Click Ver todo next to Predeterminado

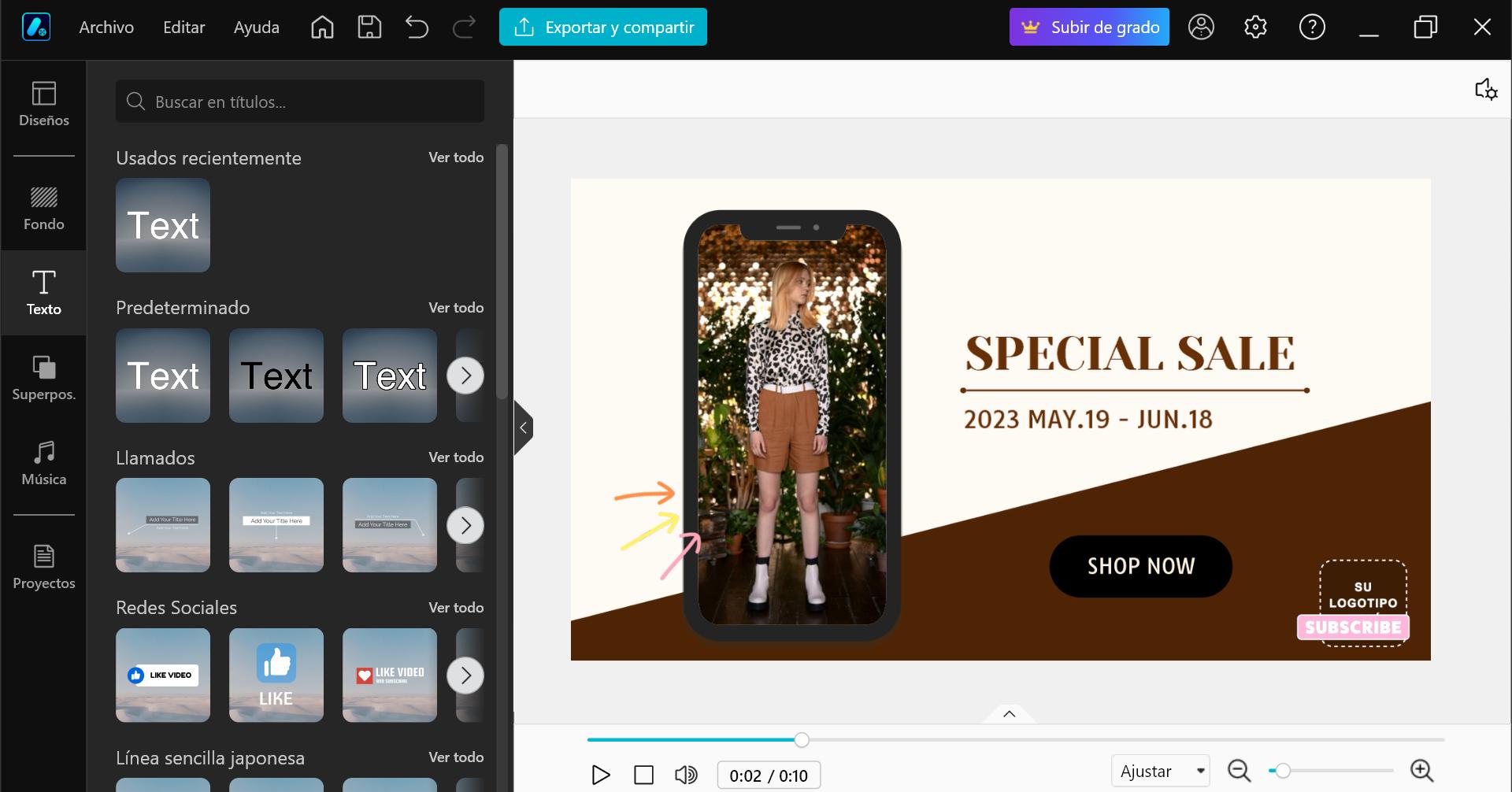point(456,307)
